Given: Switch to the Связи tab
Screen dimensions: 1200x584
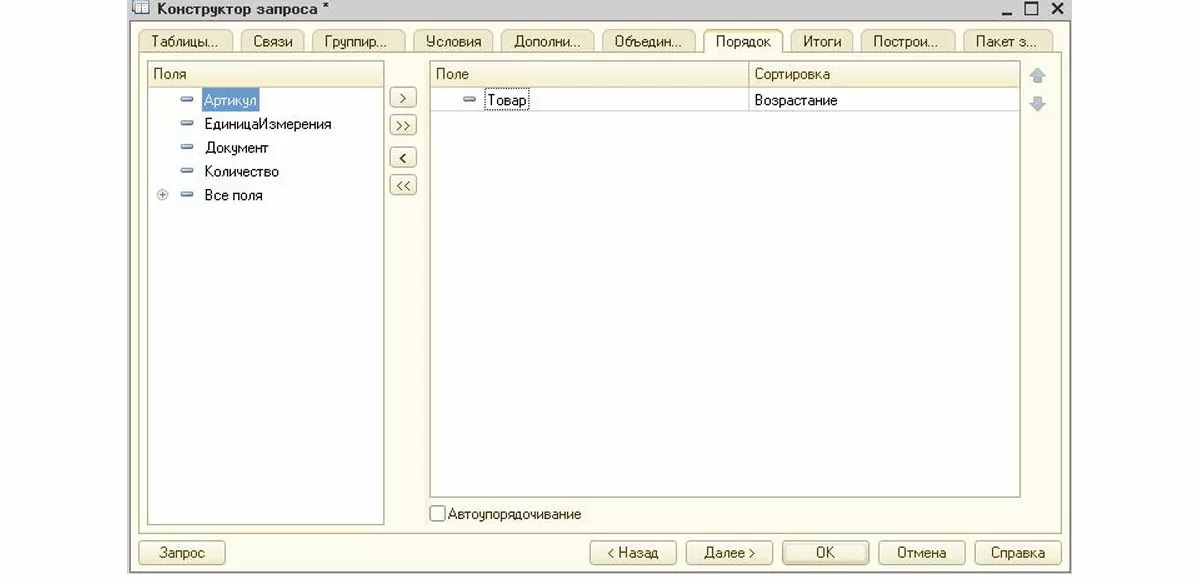Looking at the screenshot, I should point(273,42).
